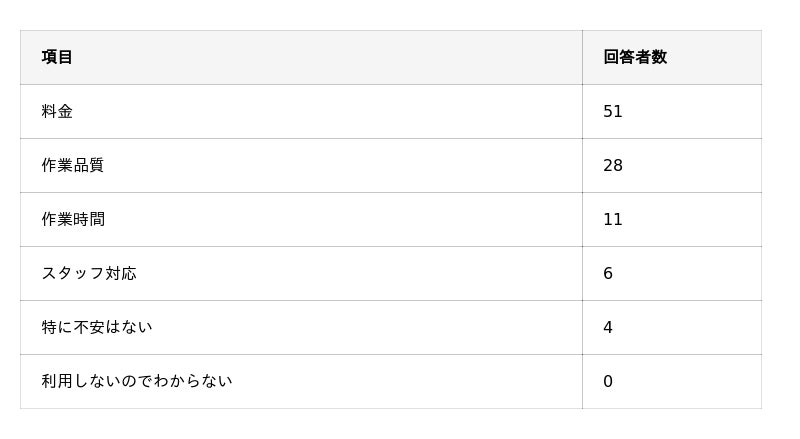The height and width of the screenshot is (439, 800).
Task: Select the 作業品質 cell
Action: coord(72,165)
